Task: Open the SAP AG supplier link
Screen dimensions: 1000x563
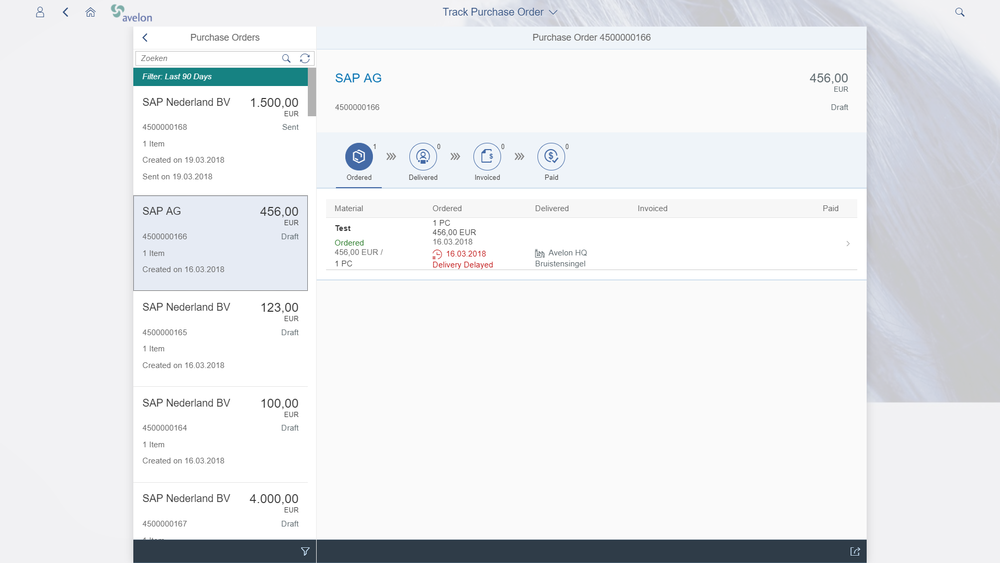Action: pyautogui.click(x=358, y=78)
